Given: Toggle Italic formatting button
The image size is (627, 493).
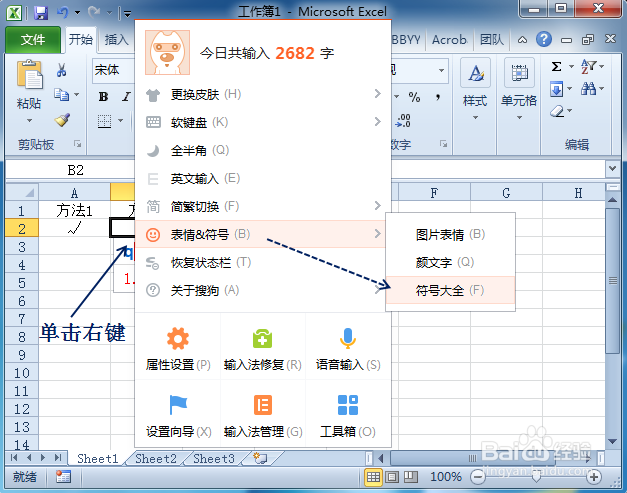Looking at the screenshot, I should 126,96.
